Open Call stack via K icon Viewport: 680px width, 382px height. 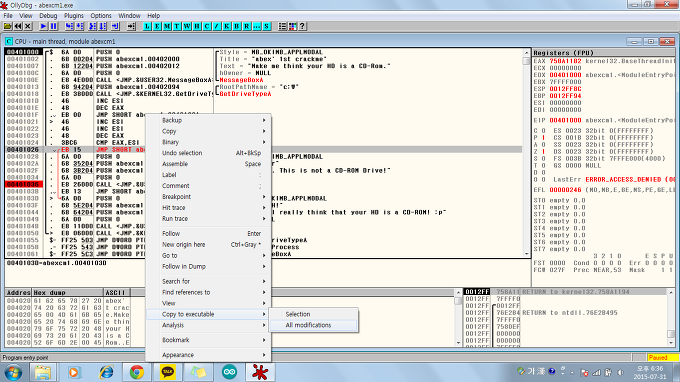tap(227, 26)
